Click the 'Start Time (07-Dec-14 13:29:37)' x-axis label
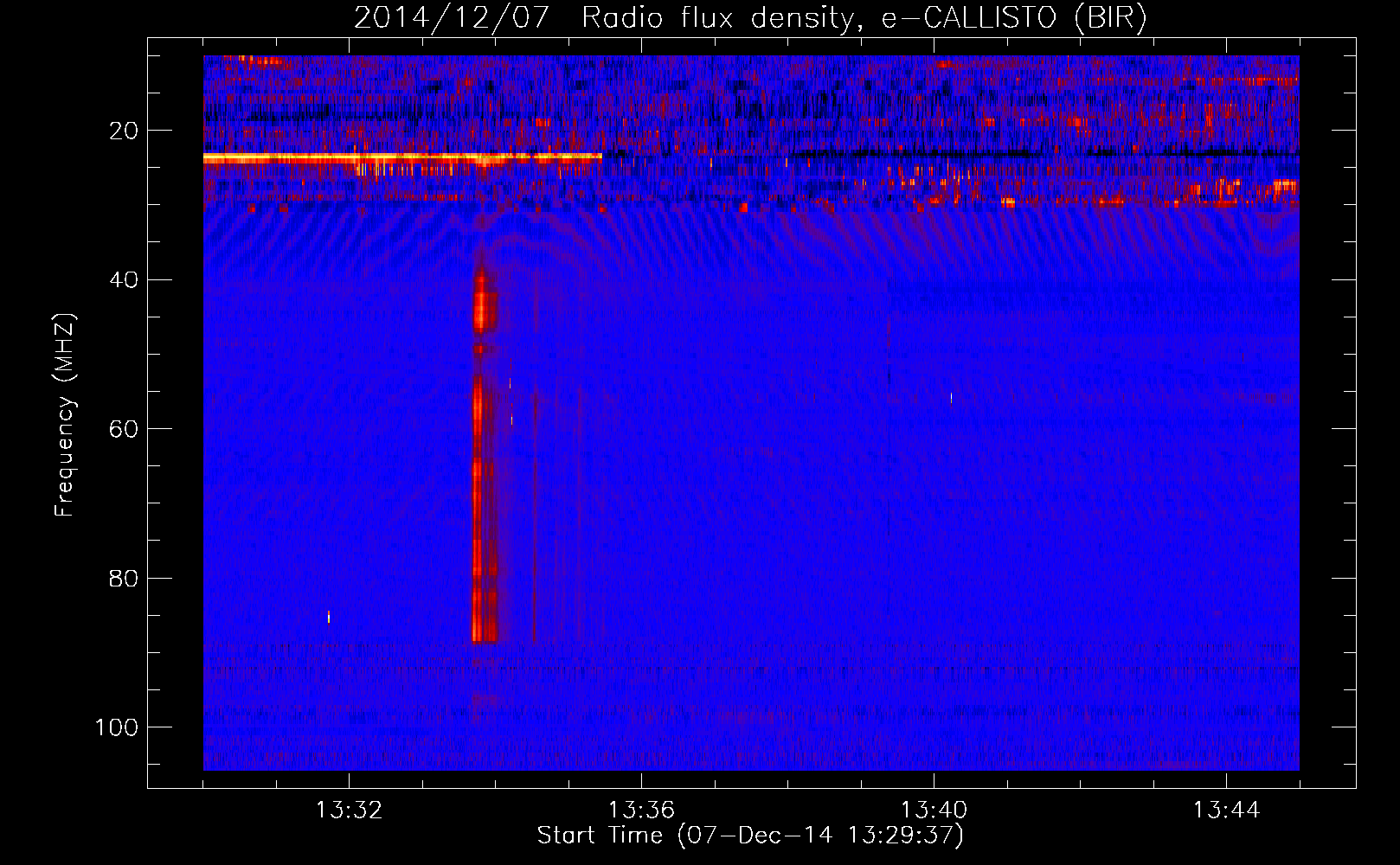Viewport: 1400px width, 865px height. coord(750,836)
